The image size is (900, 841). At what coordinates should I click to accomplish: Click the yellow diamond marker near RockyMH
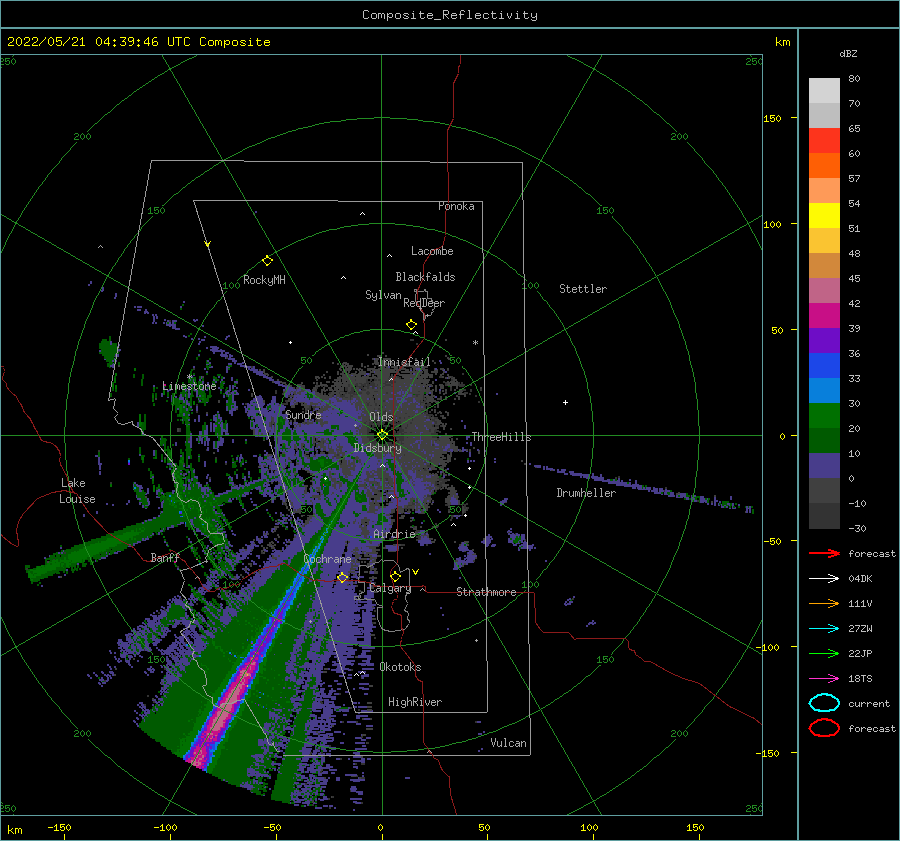[267, 261]
